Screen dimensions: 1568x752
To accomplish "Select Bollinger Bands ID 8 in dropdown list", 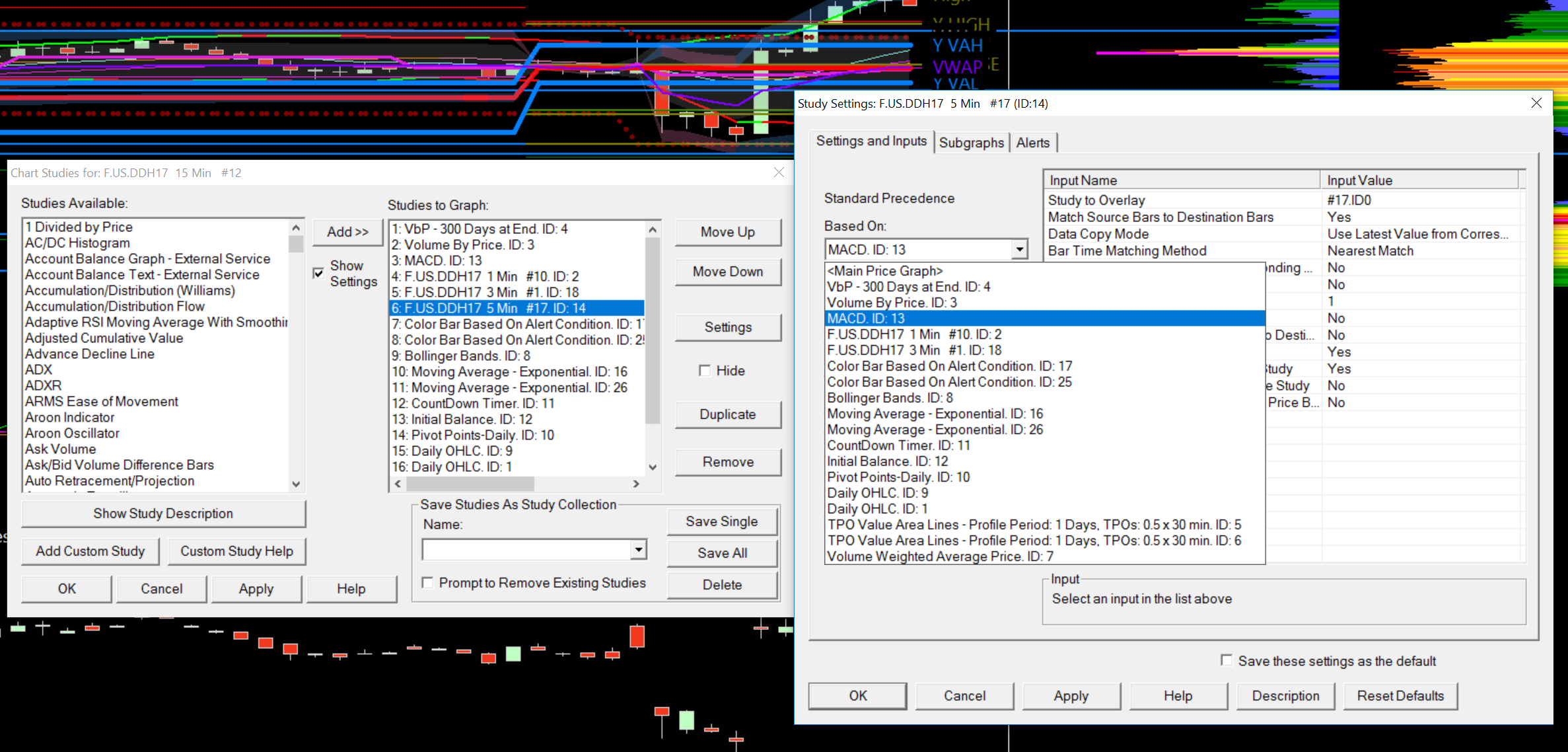I will pyautogui.click(x=890, y=398).
